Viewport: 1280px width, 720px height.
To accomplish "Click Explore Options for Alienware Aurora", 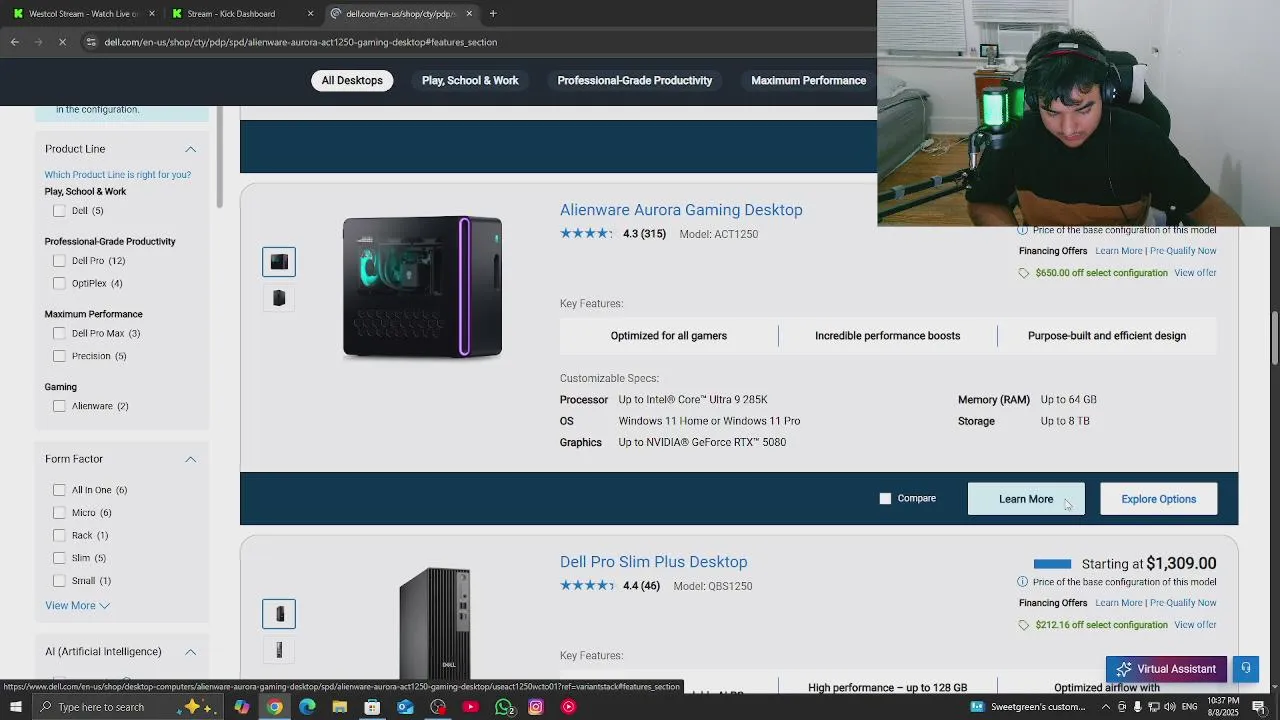I will pyautogui.click(x=1158, y=499).
